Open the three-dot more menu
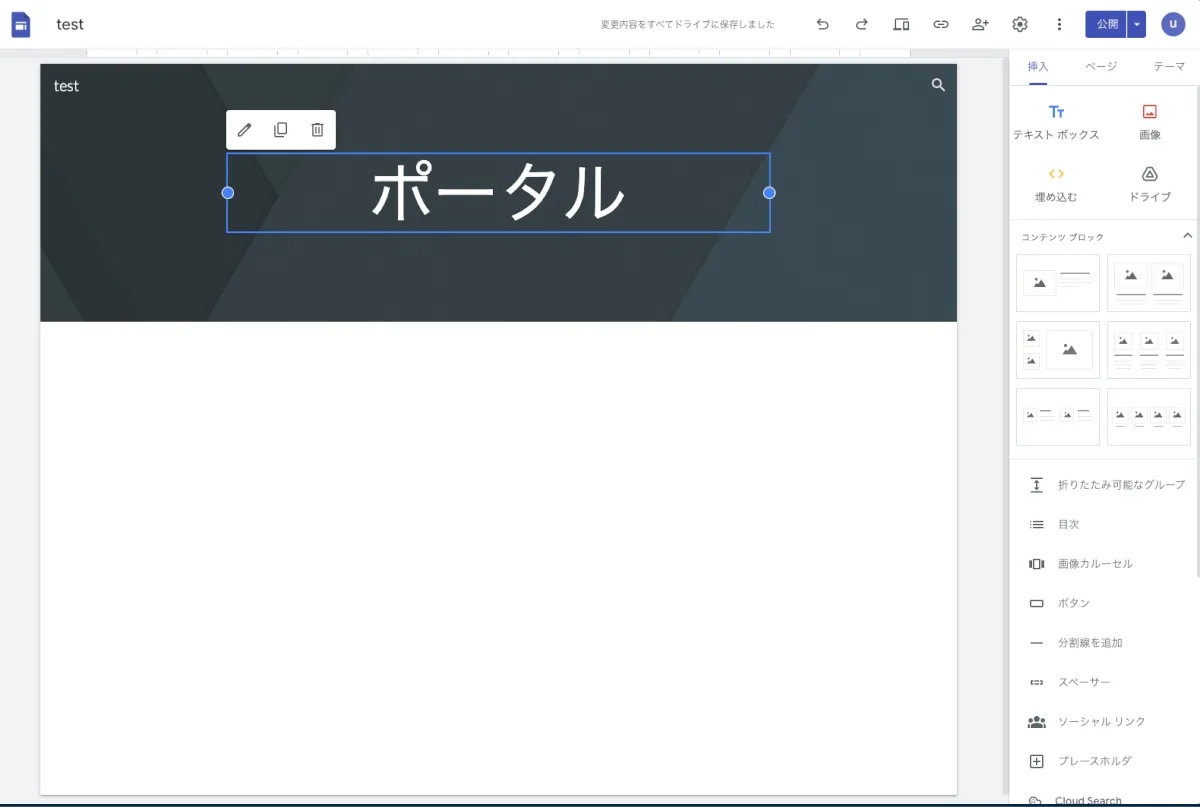1200x807 pixels. (x=1059, y=24)
